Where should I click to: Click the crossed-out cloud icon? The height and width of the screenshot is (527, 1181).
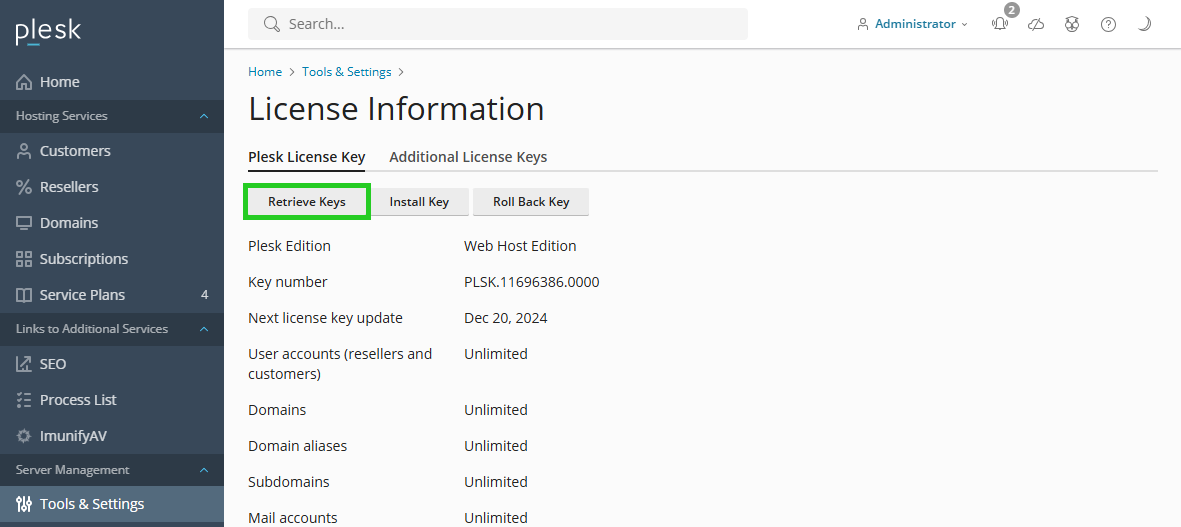click(1036, 24)
